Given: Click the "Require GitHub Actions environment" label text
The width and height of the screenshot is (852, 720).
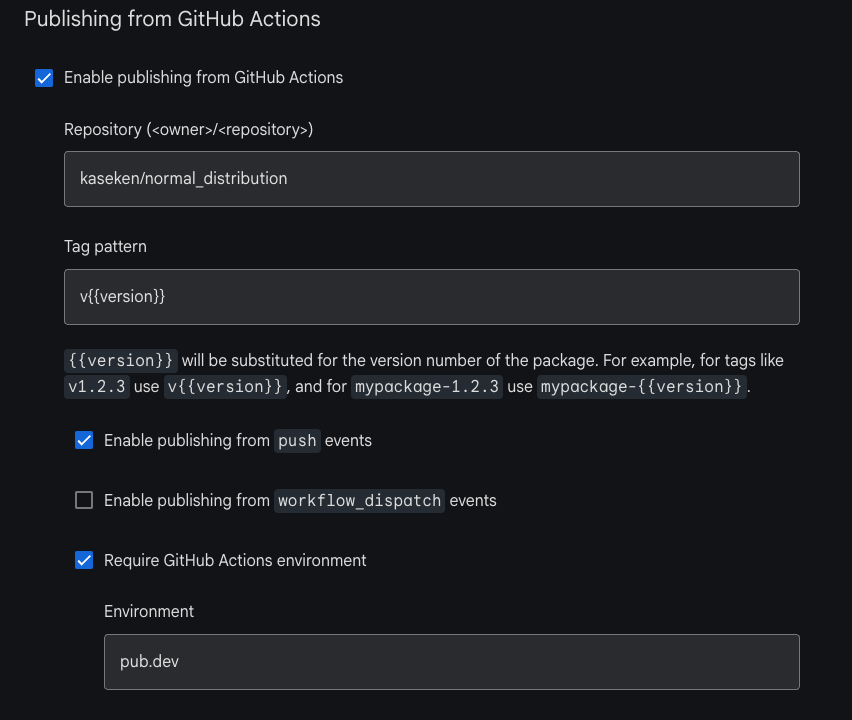Looking at the screenshot, I should (235, 560).
